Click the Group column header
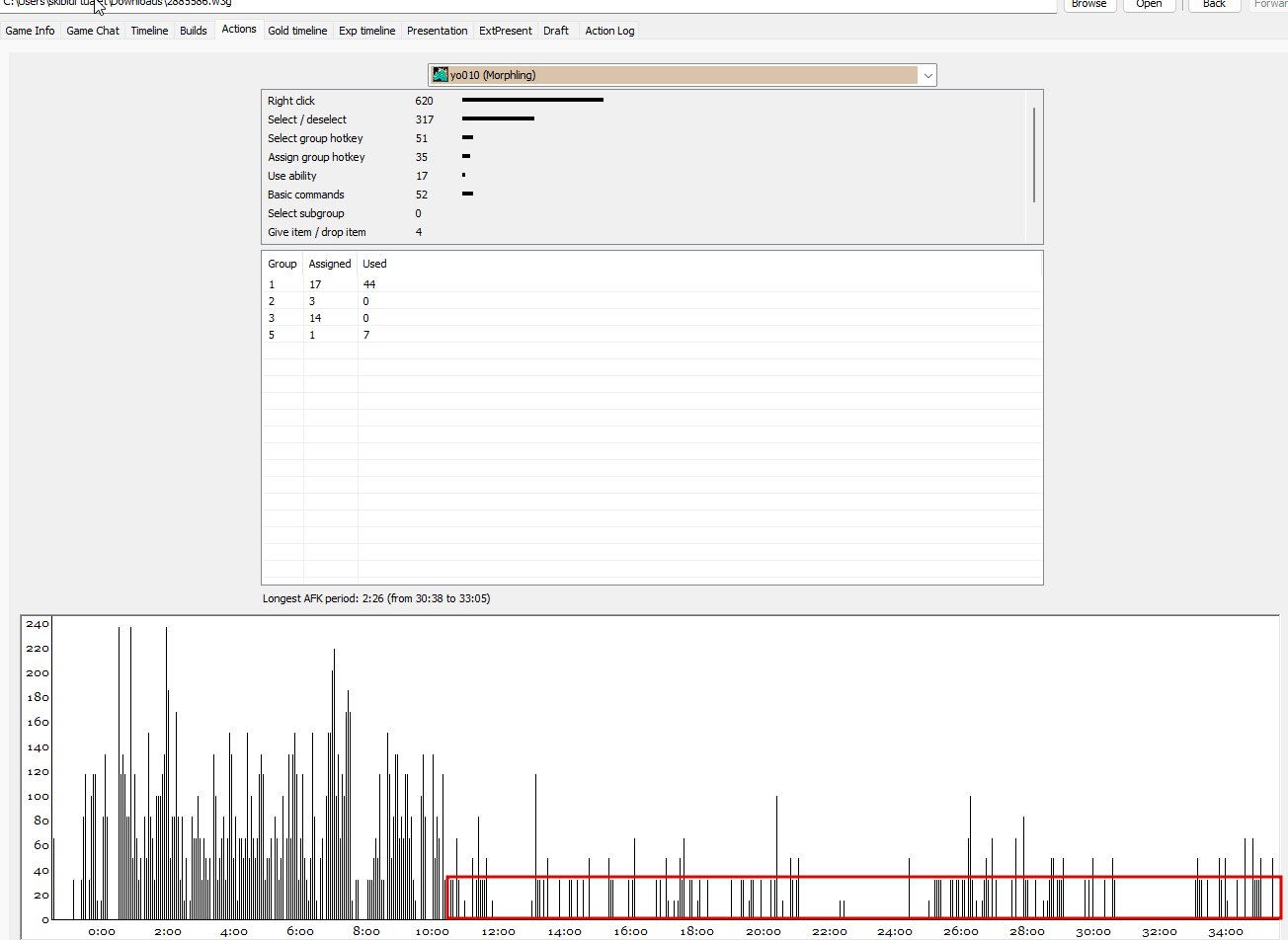 click(282, 264)
